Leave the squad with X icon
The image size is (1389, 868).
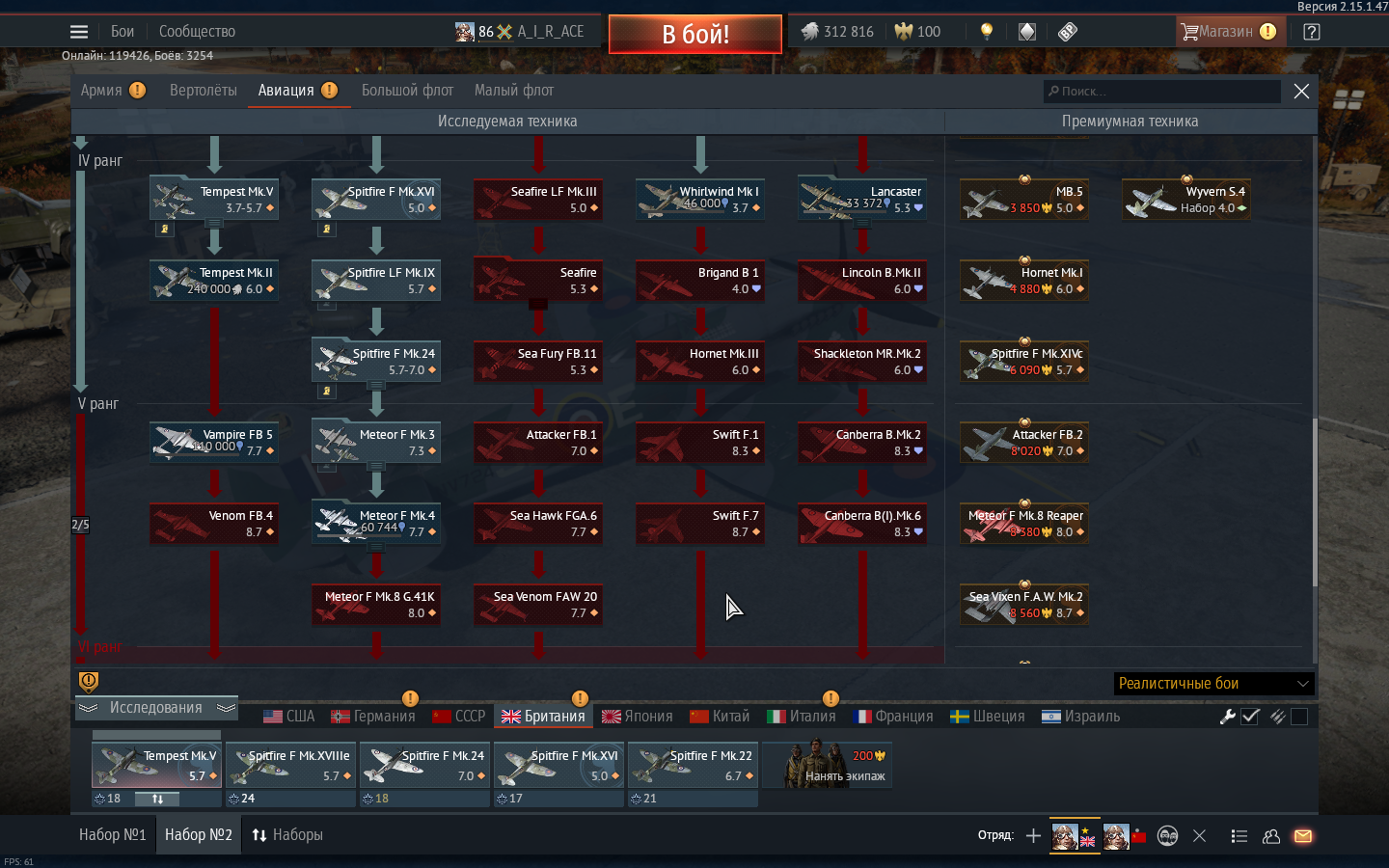click(x=1200, y=836)
